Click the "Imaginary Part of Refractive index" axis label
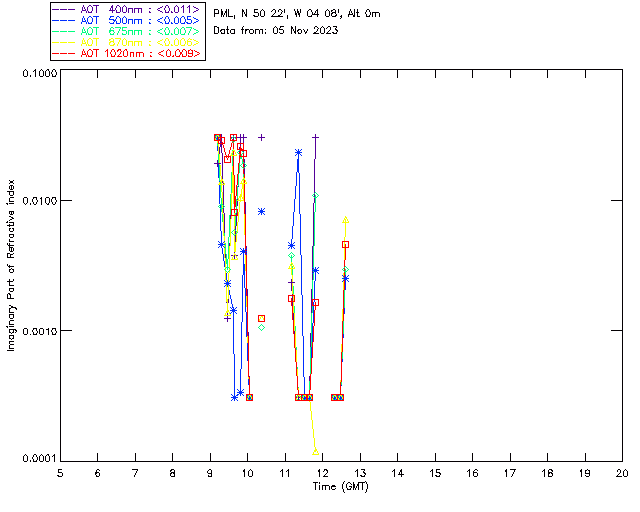 (x=11, y=265)
